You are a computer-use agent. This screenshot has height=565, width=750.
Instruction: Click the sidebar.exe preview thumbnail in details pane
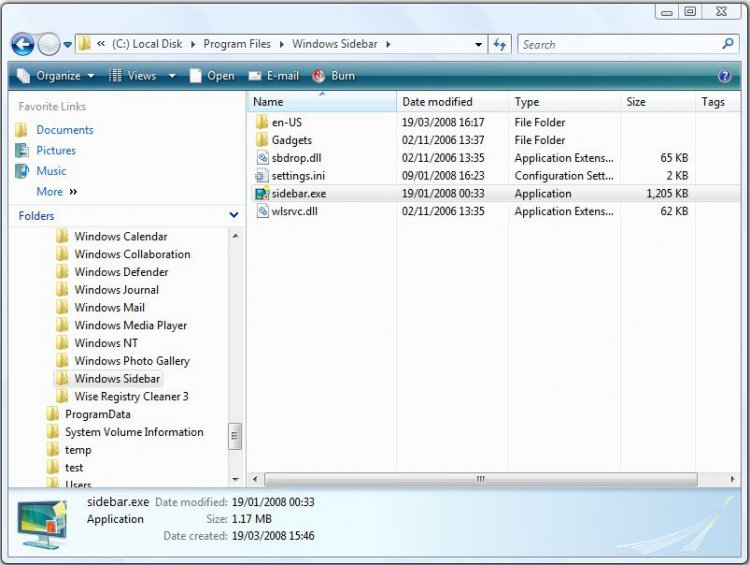[42, 524]
